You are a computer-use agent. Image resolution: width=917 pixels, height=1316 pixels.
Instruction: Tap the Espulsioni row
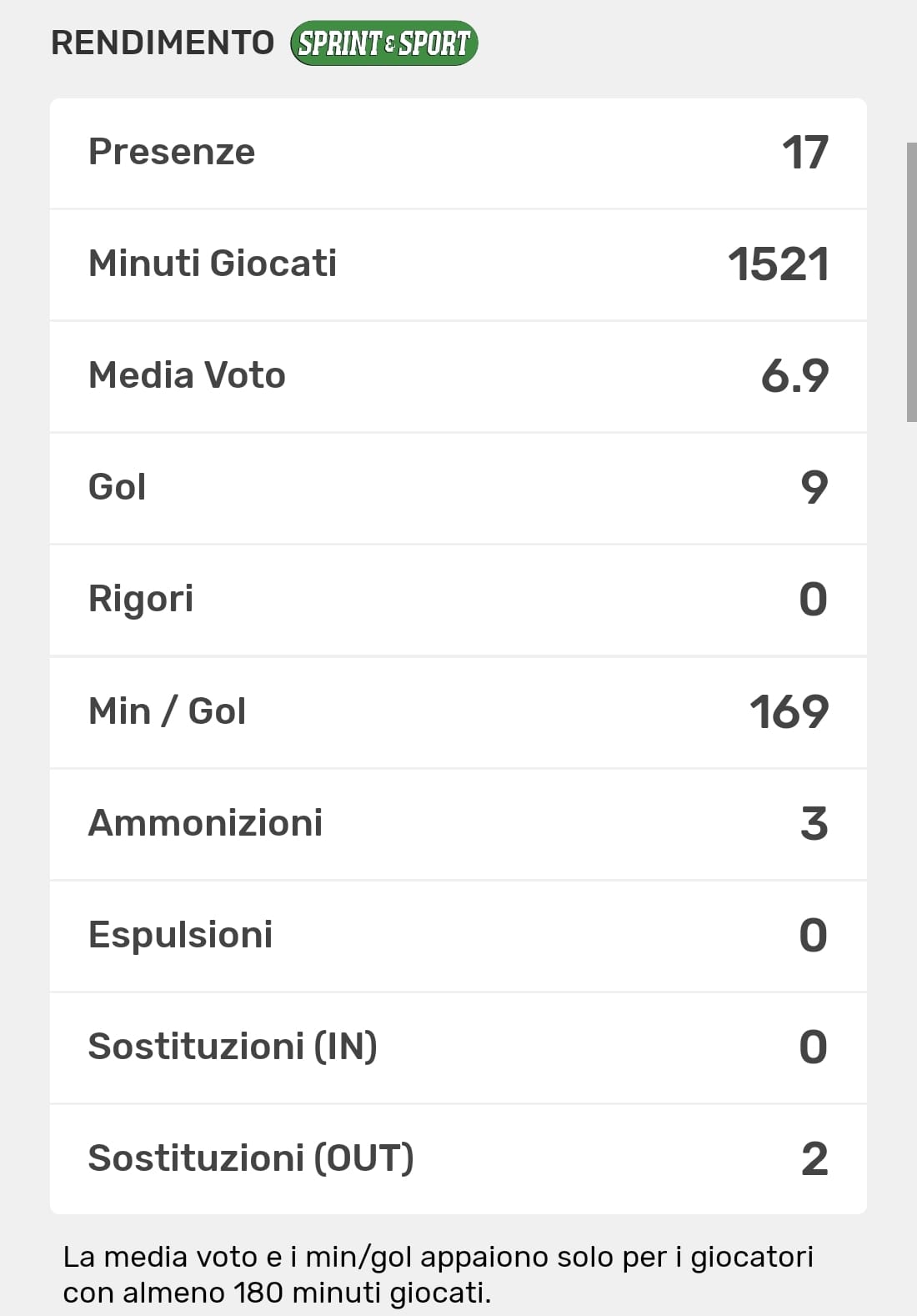coord(458,935)
